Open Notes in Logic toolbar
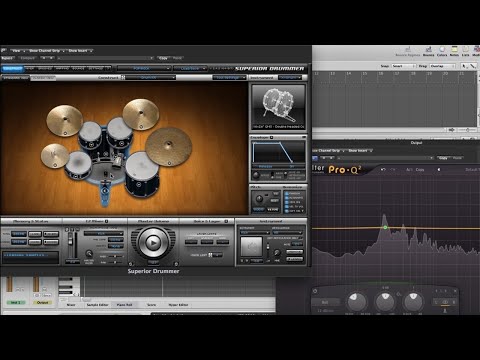Image resolution: width=480 pixels, height=360 pixels. (x=454, y=52)
